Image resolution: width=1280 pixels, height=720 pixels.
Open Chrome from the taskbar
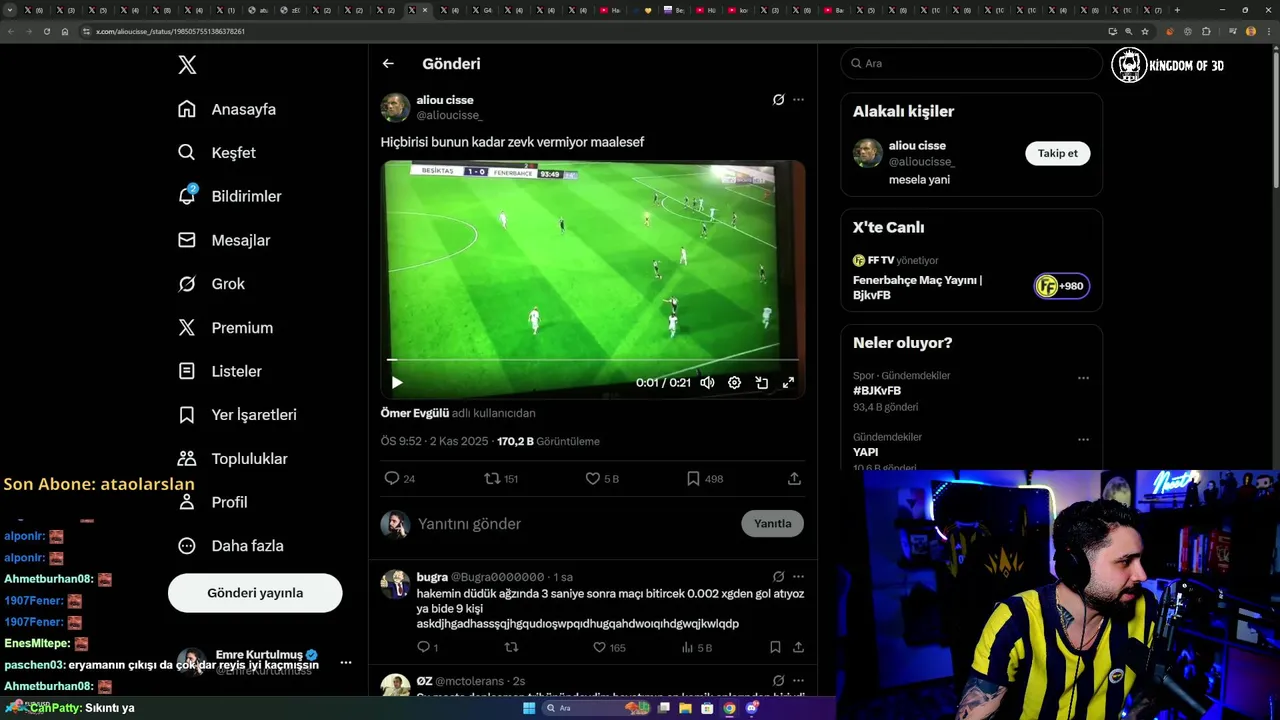pos(729,708)
